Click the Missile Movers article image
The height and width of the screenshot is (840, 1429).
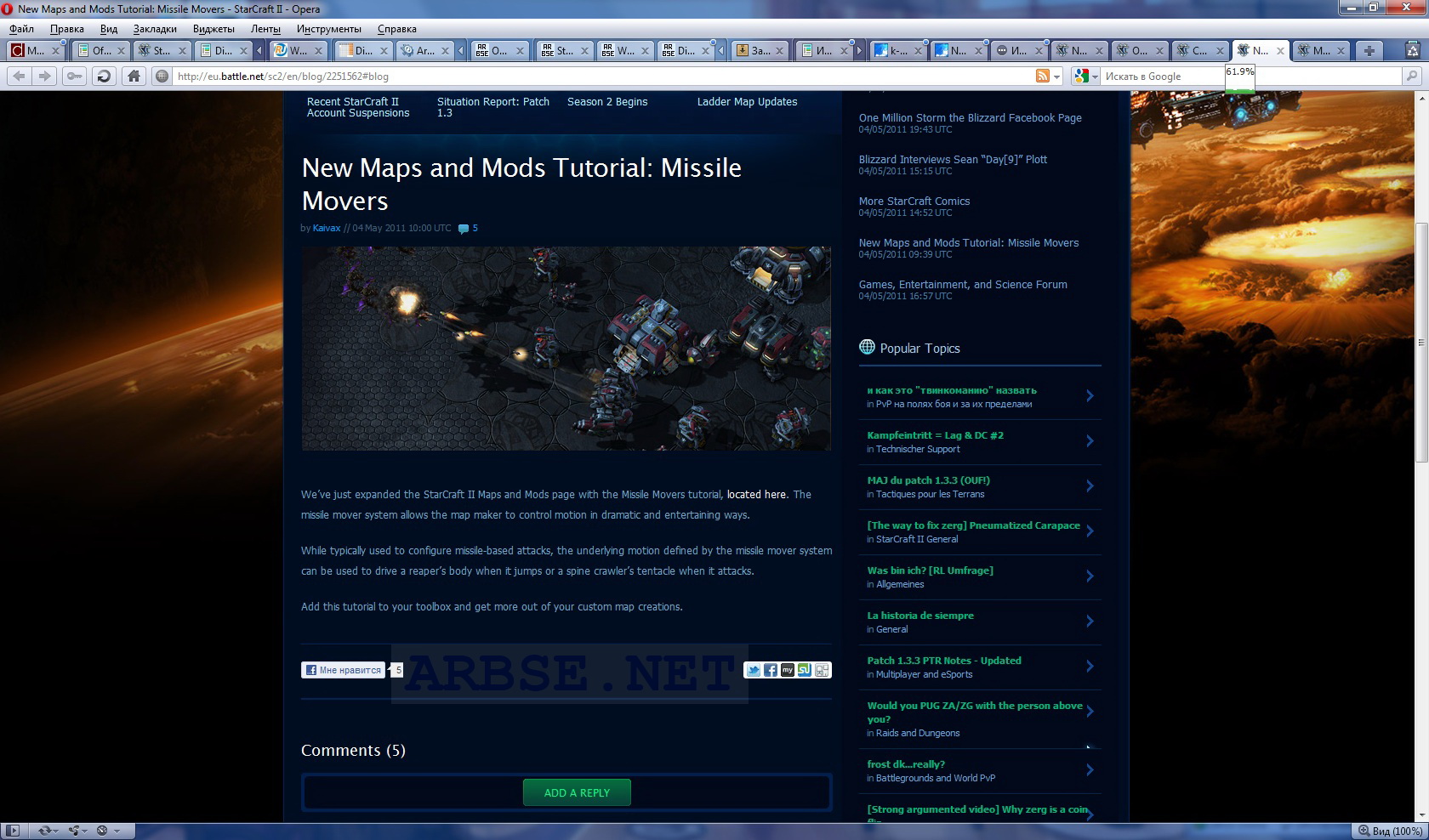[x=566, y=349]
